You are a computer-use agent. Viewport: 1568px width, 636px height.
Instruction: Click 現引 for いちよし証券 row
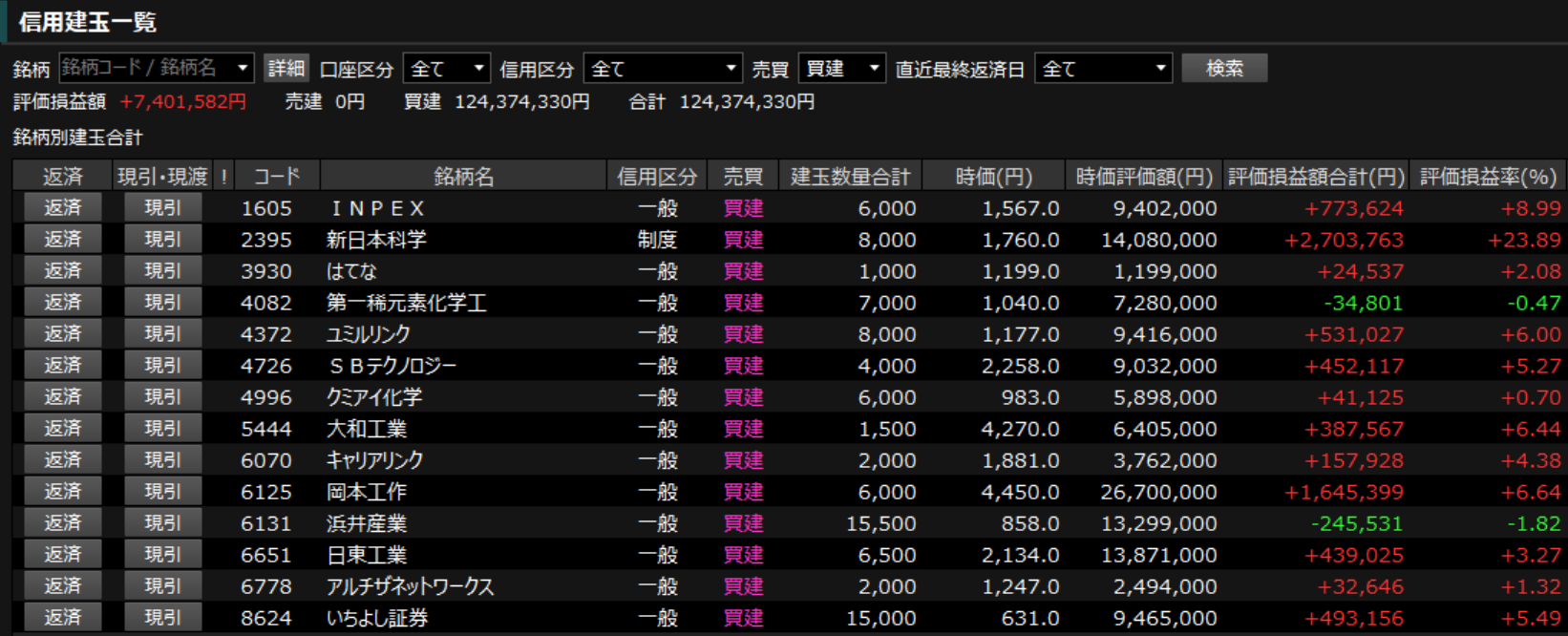point(162,618)
